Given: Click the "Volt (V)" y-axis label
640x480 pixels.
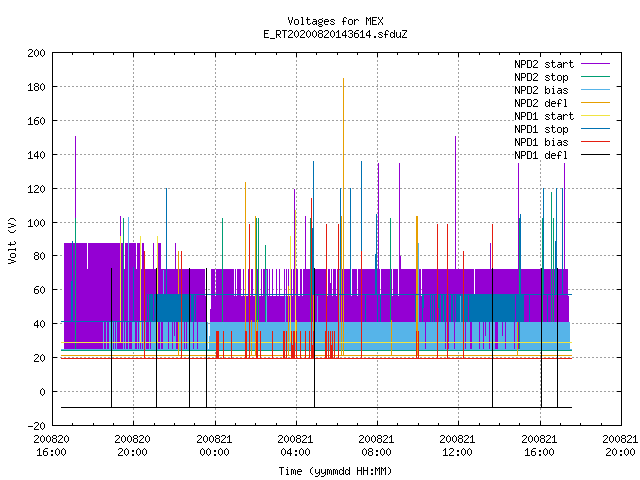Looking at the screenshot, I should [12, 240].
